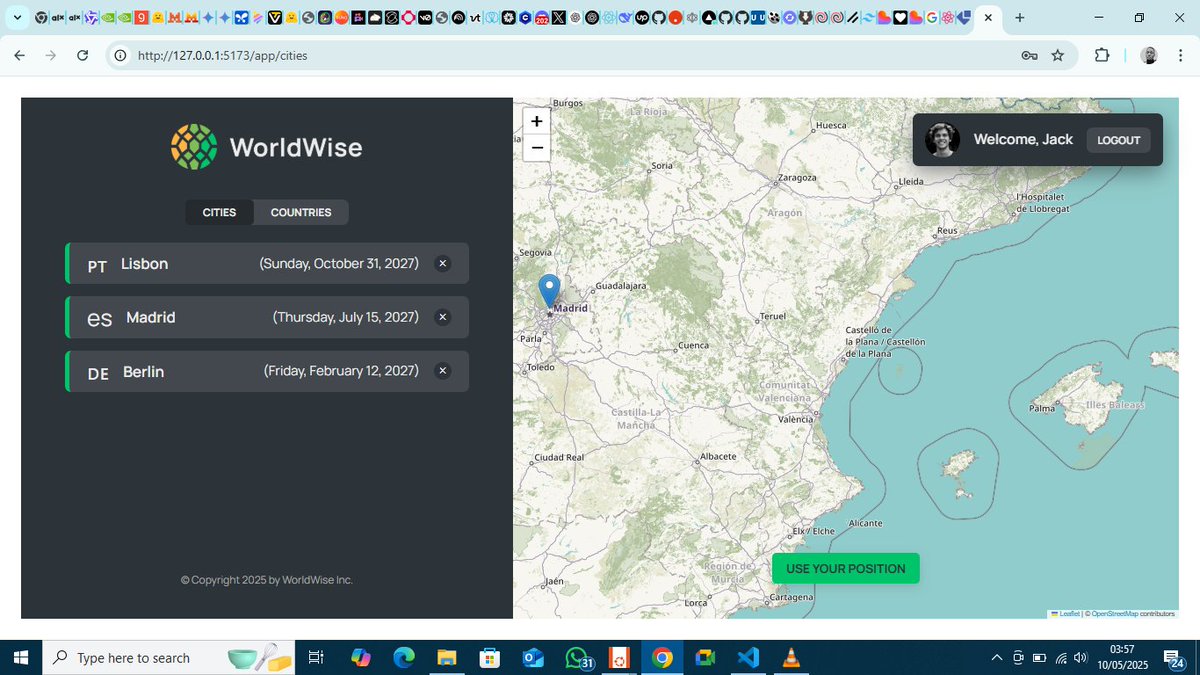Screen dimensions: 1200x675
Task: Open Visual Studio Code from taskbar
Action: (748, 657)
